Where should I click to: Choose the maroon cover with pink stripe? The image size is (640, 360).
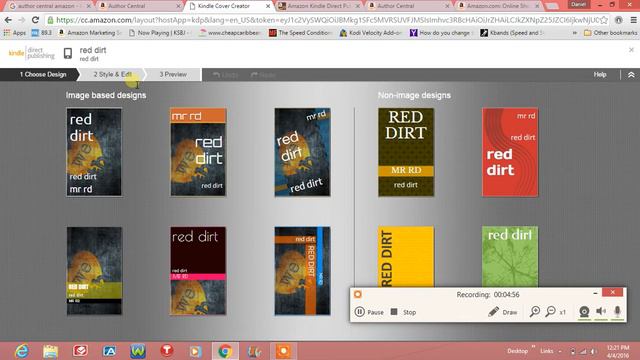[198, 271]
